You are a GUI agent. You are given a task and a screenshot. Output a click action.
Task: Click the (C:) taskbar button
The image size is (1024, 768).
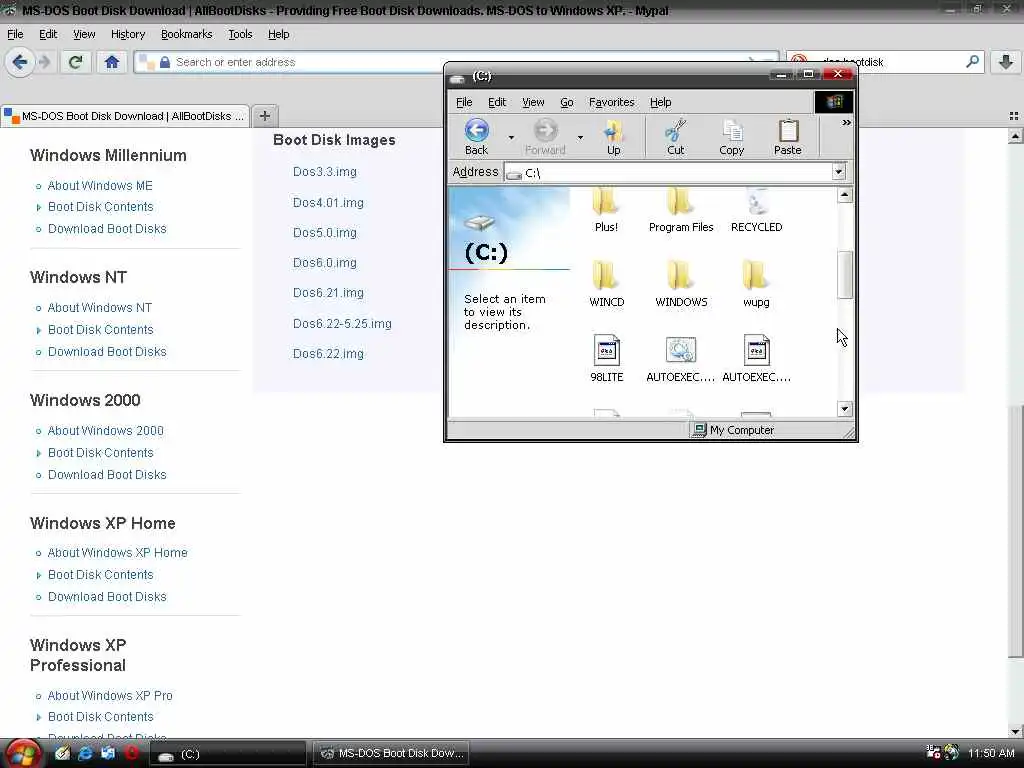tap(227, 754)
